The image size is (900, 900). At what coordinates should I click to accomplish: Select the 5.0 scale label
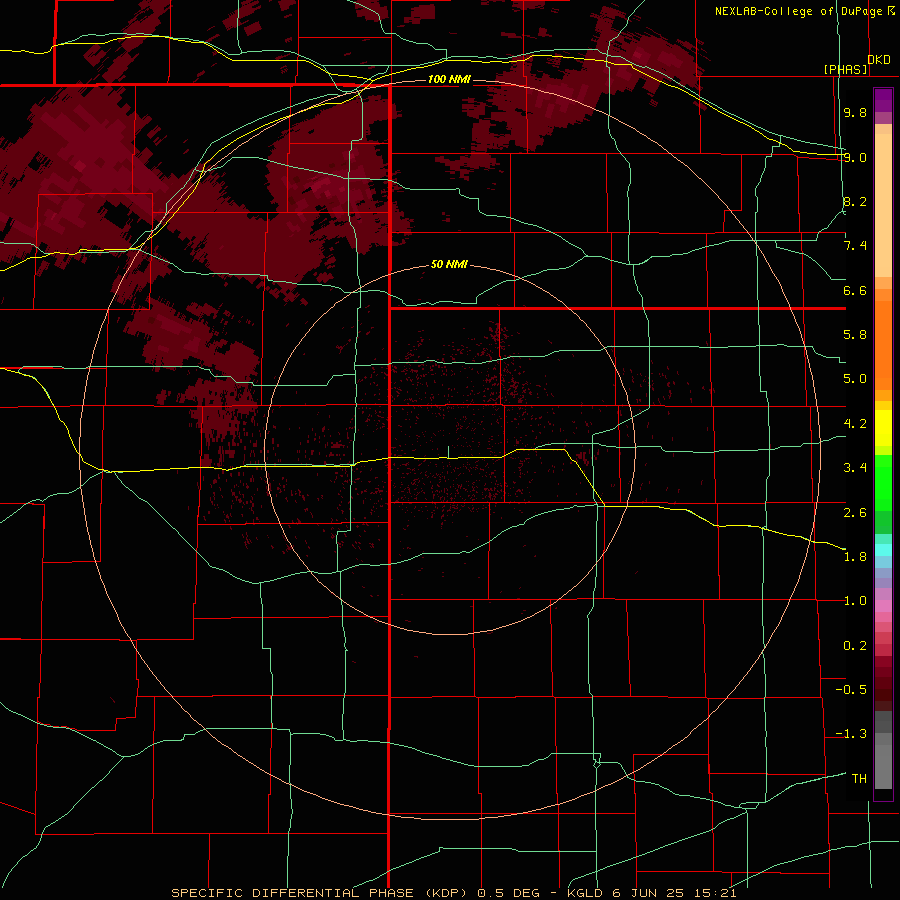[855, 379]
